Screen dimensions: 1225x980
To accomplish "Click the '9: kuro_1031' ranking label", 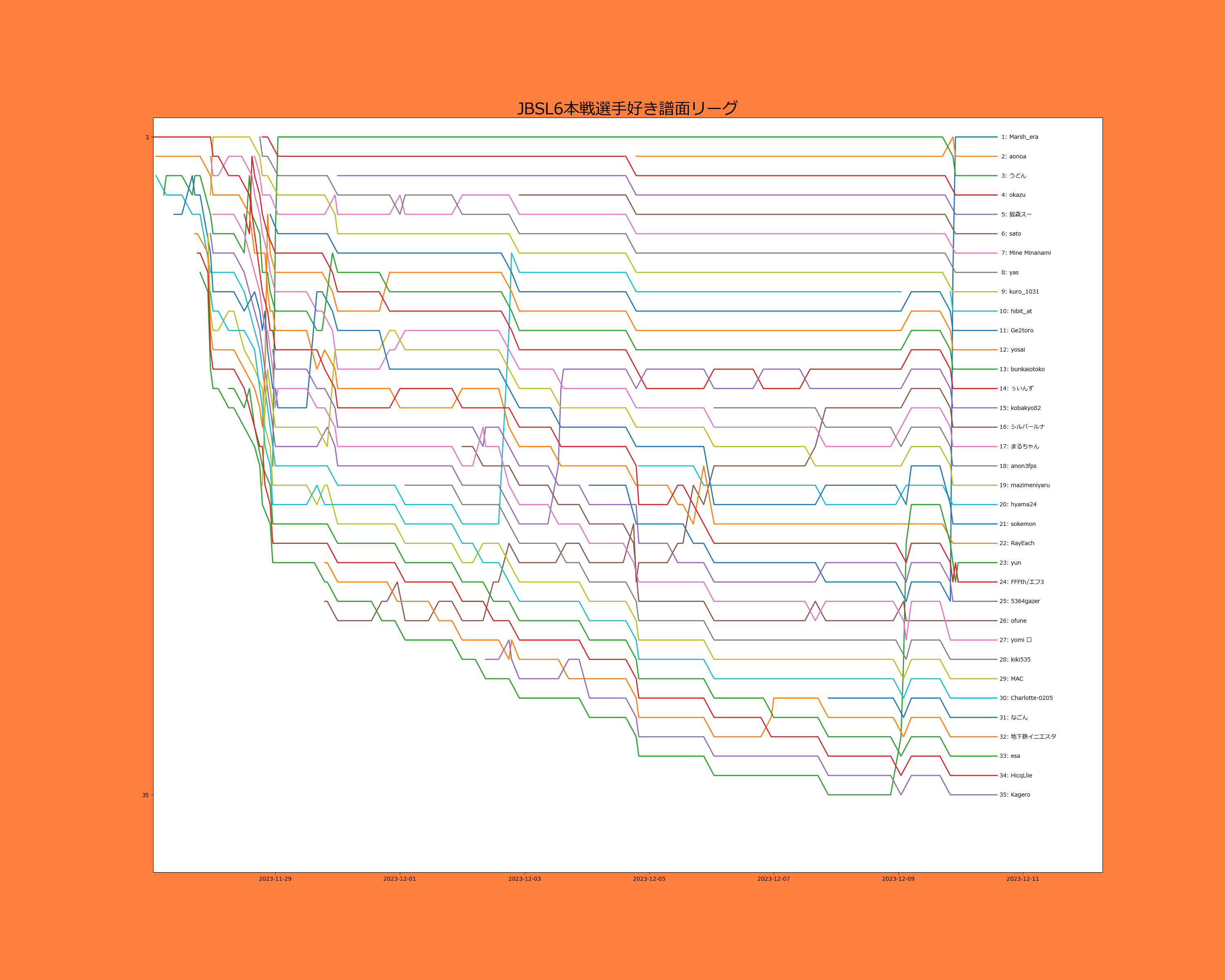I will pyautogui.click(x=1020, y=292).
